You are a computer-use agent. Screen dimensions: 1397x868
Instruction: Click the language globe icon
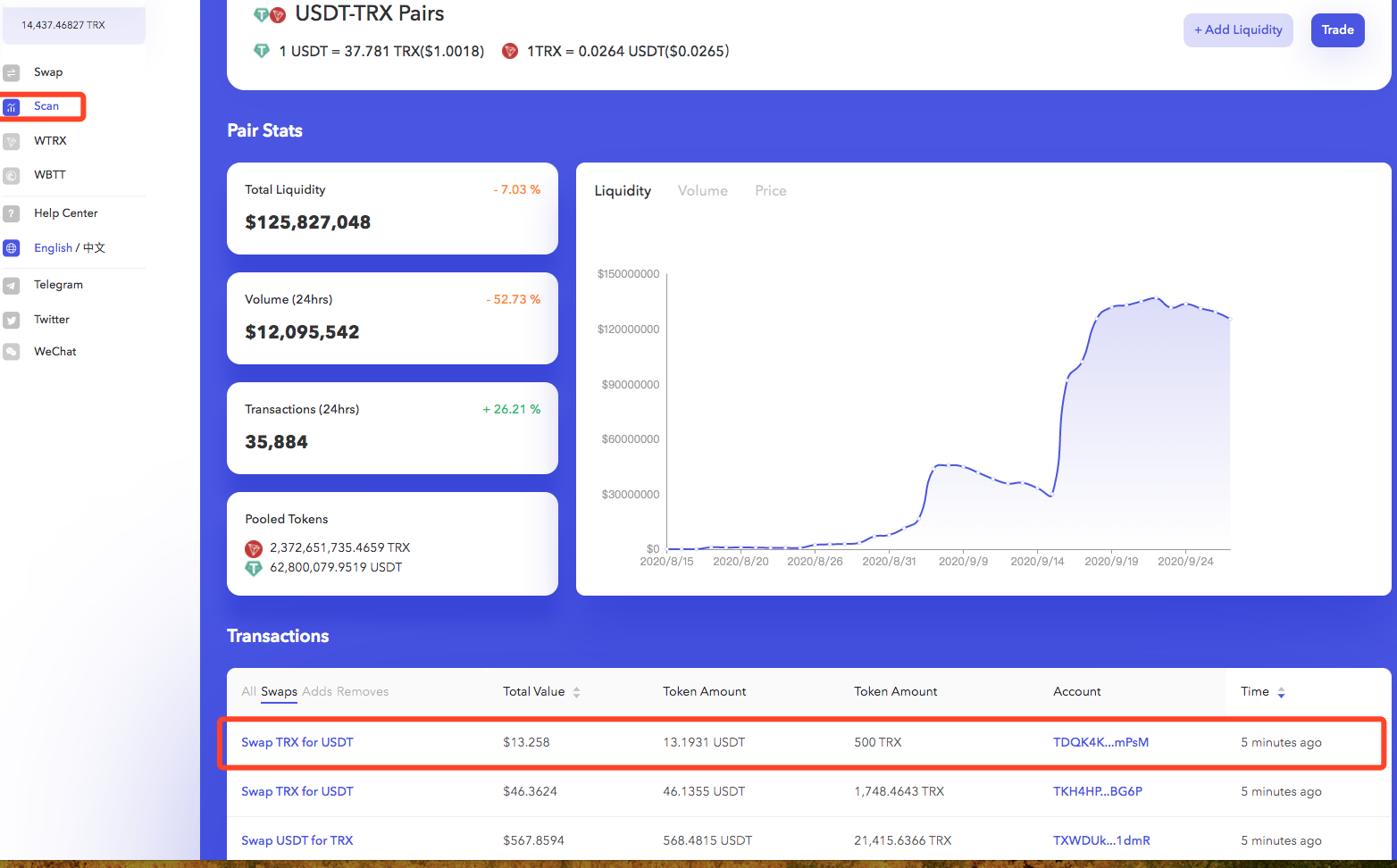point(12,248)
